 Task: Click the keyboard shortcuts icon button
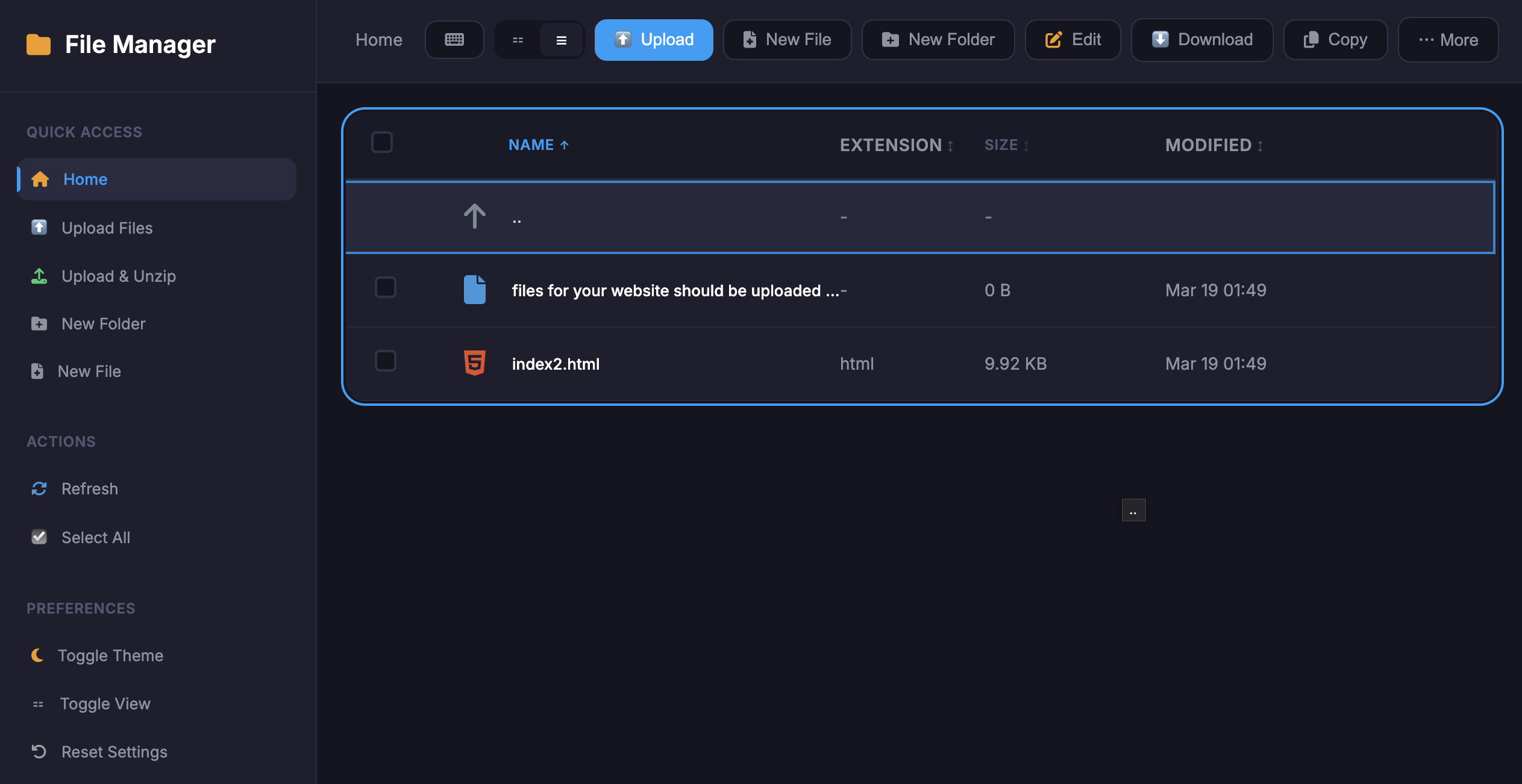point(454,40)
